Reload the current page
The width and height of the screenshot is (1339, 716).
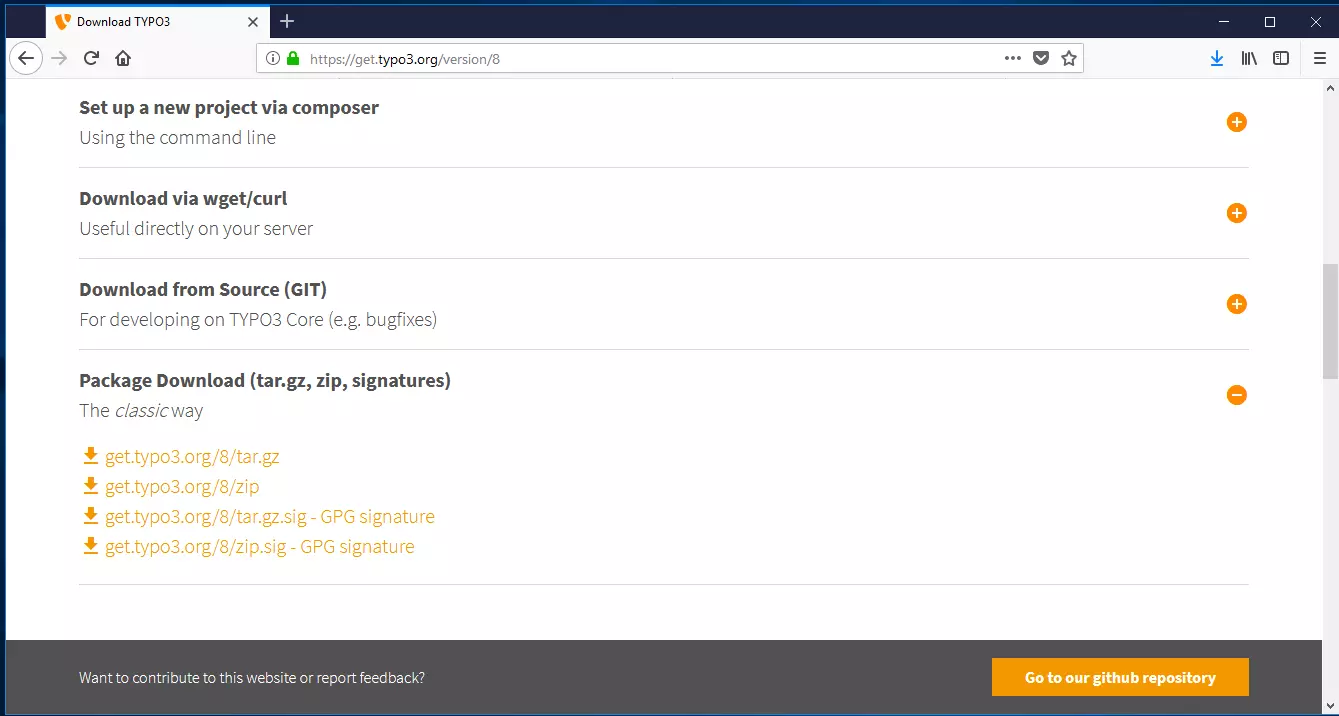[x=91, y=58]
